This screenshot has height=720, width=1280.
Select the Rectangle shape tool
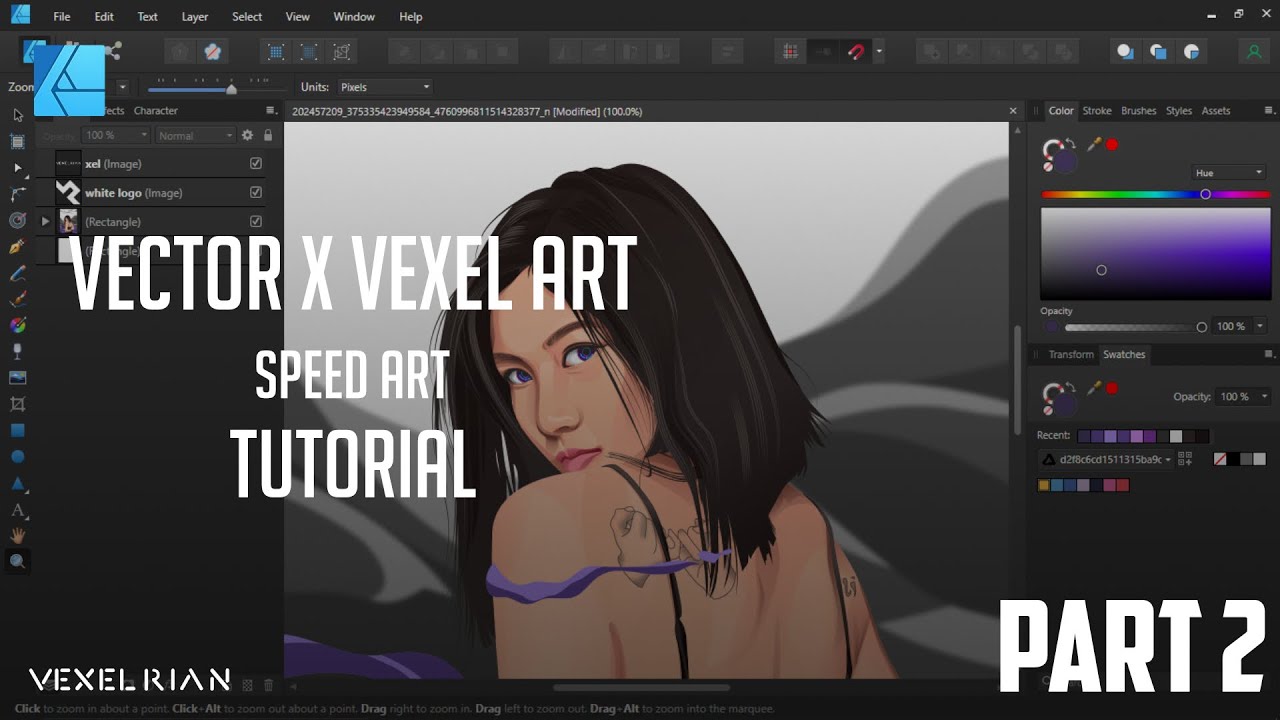click(x=17, y=430)
